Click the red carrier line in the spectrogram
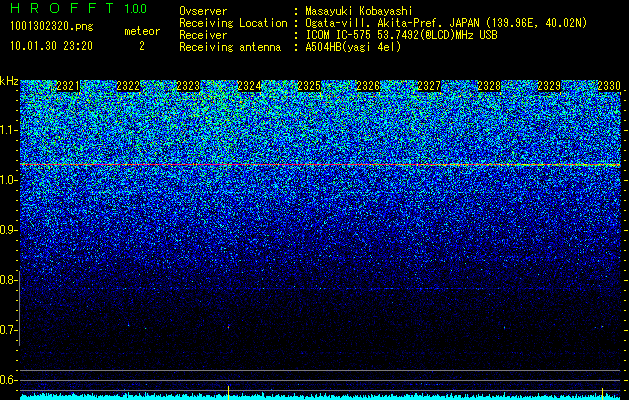This screenshot has height=400, width=629. 320,164
